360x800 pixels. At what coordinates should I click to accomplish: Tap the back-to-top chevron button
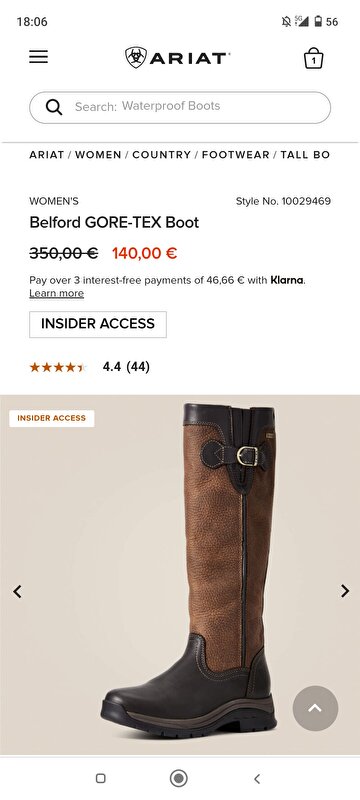(x=315, y=708)
